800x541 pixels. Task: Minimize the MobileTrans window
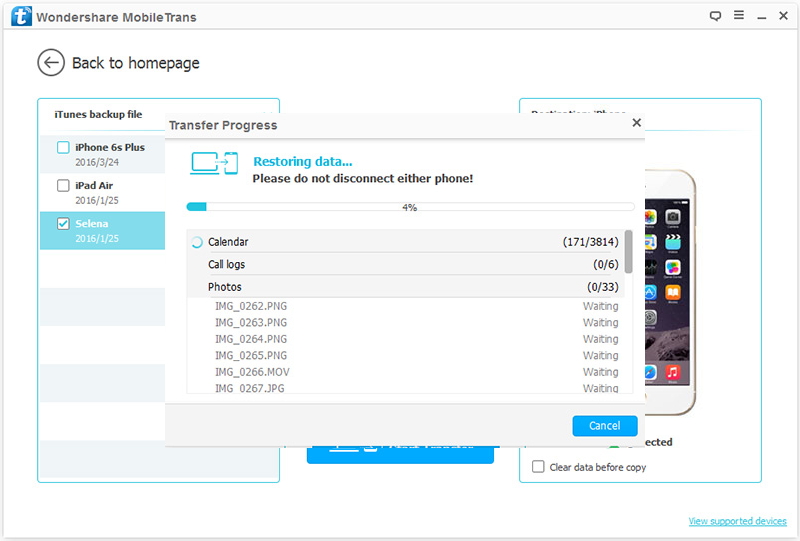[762, 17]
